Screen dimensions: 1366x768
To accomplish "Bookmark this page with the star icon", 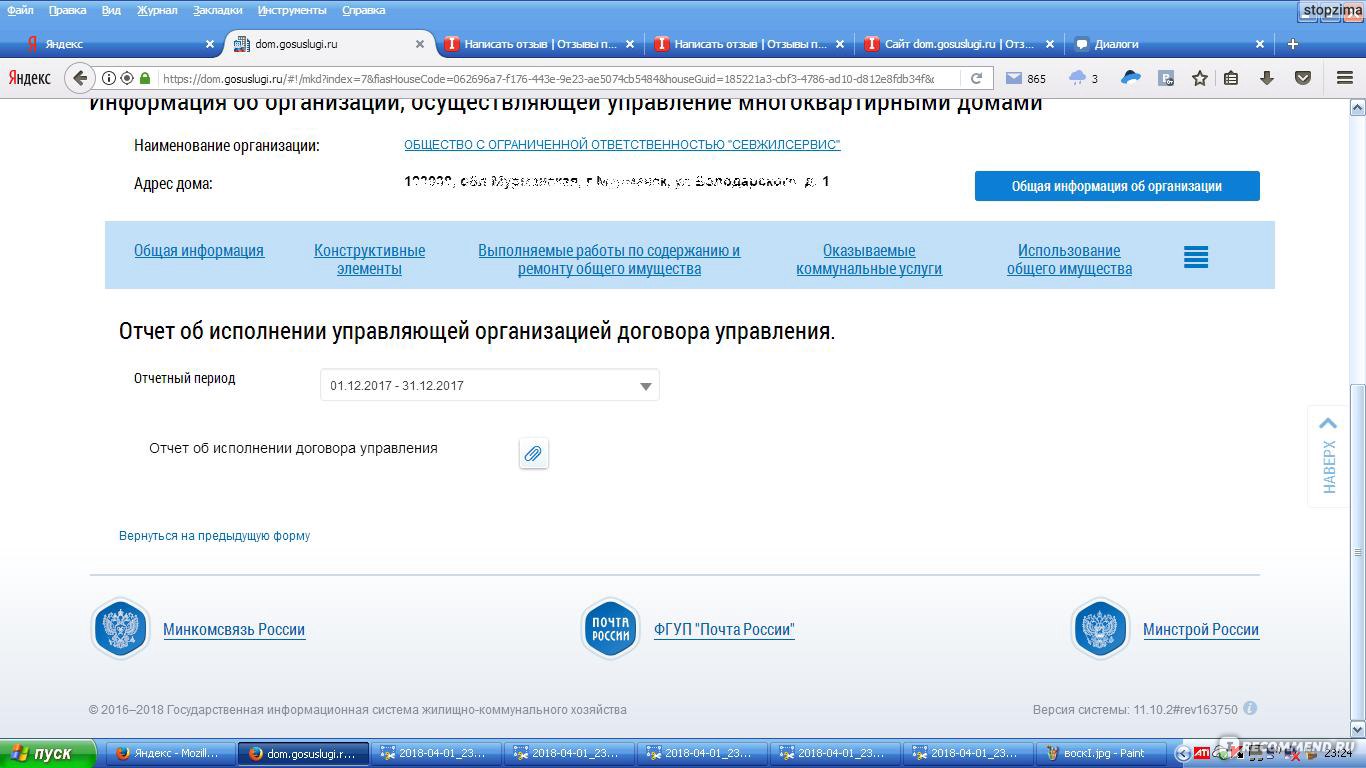I will pyautogui.click(x=1199, y=78).
